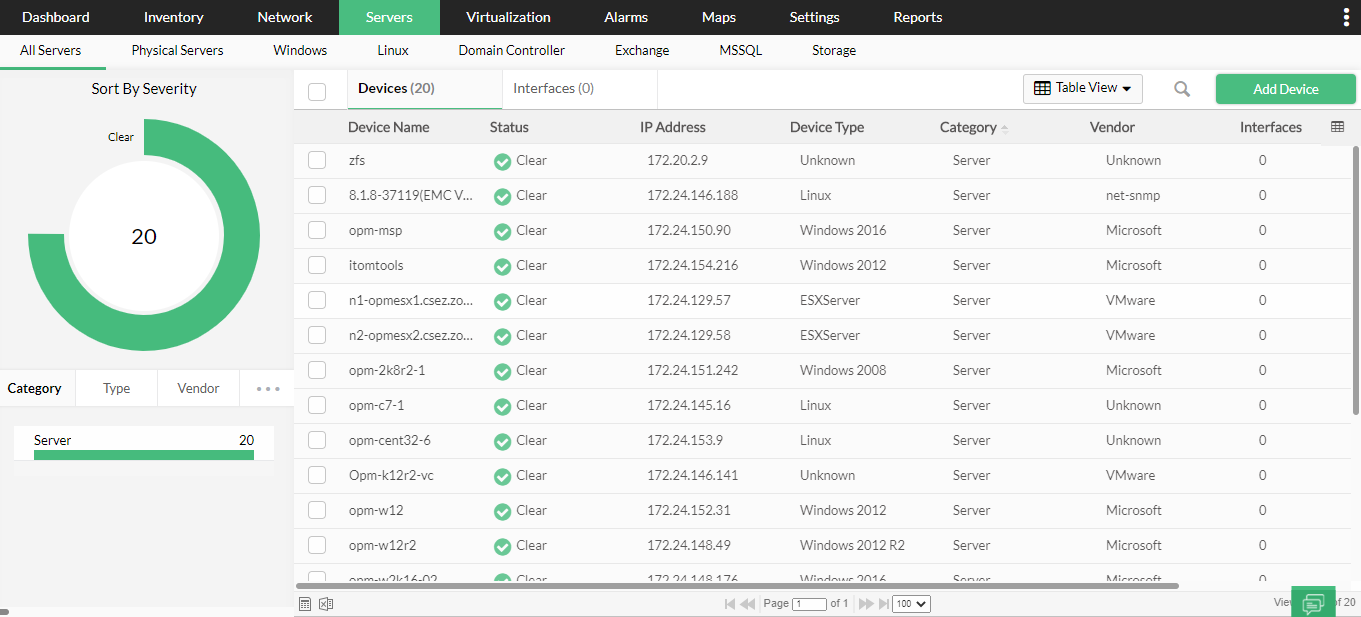
Task: Open the Reports main tab
Action: 918,17
